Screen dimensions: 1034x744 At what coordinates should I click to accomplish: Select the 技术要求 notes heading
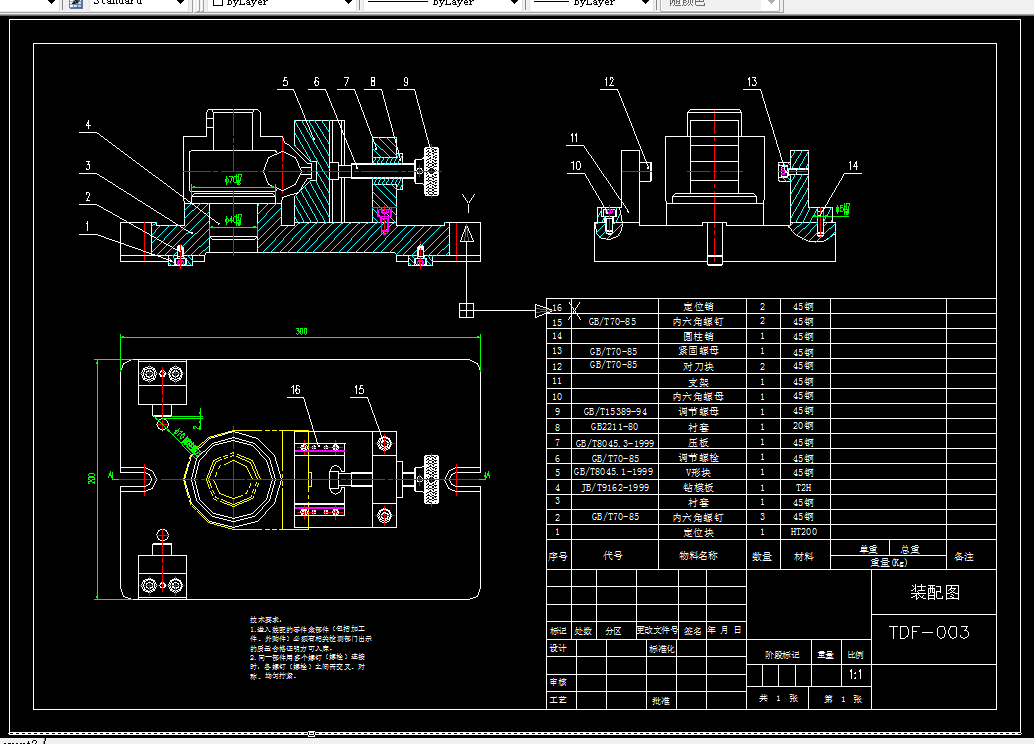click(x=266, y=620)
